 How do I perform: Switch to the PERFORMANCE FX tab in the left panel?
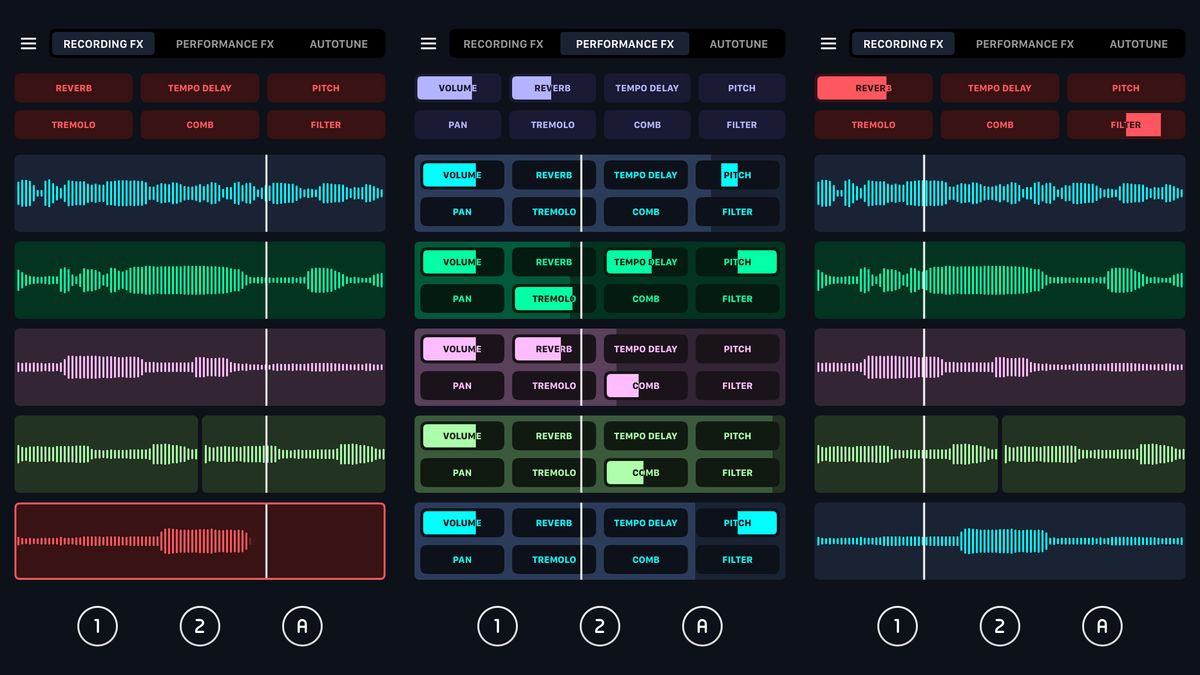pos(225,43)
